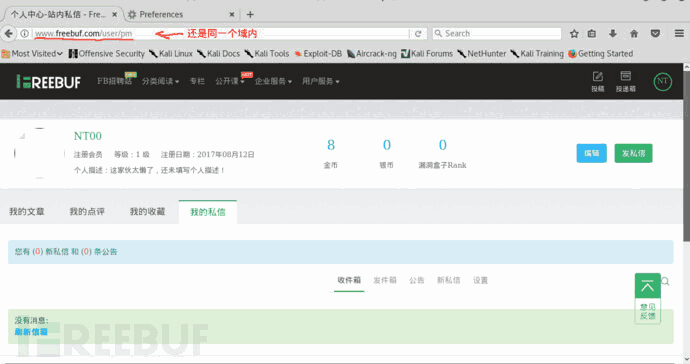690x364 pixels.
Task: Reload the page with the refresh icon
Action: tap(418, 33)
